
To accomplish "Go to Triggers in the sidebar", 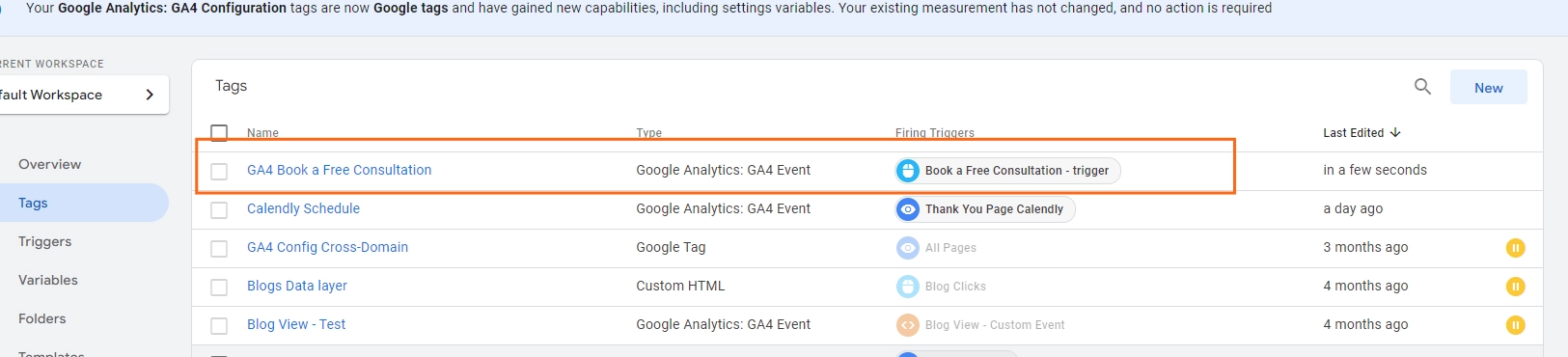I will [45, 241].
